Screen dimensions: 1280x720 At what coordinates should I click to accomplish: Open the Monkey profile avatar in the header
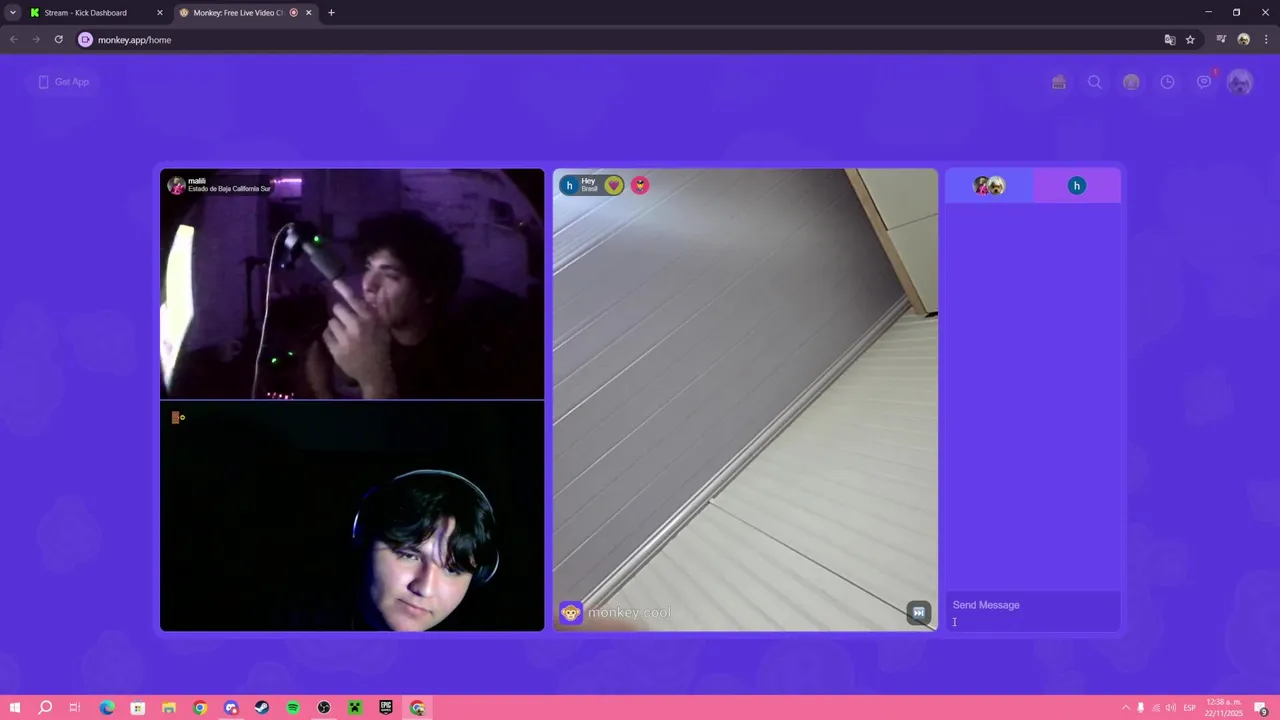(x=1240, y=82)
